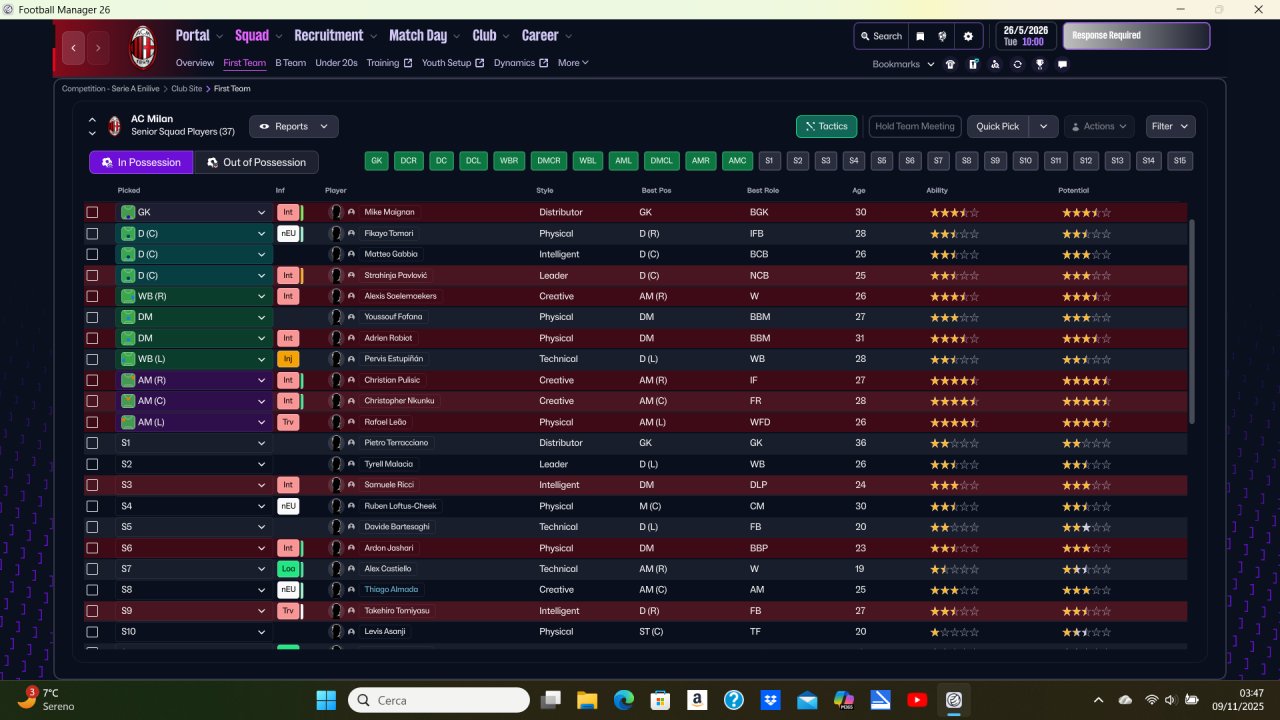Viewport: 1280px width, 720px height.
Task: Tick the checkbox for Christian Pulisic
Action: tap(92, 380)
